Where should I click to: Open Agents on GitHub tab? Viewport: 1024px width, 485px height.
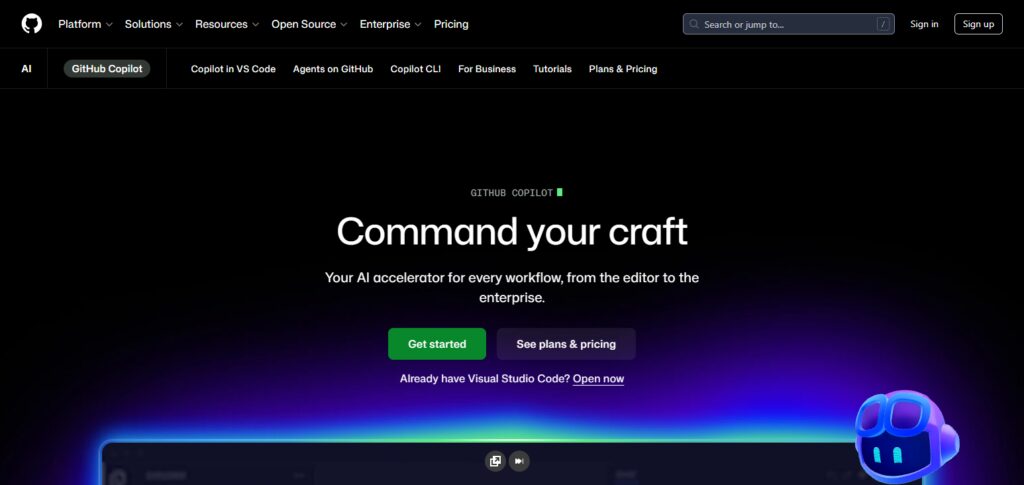[x=333, y=69]
